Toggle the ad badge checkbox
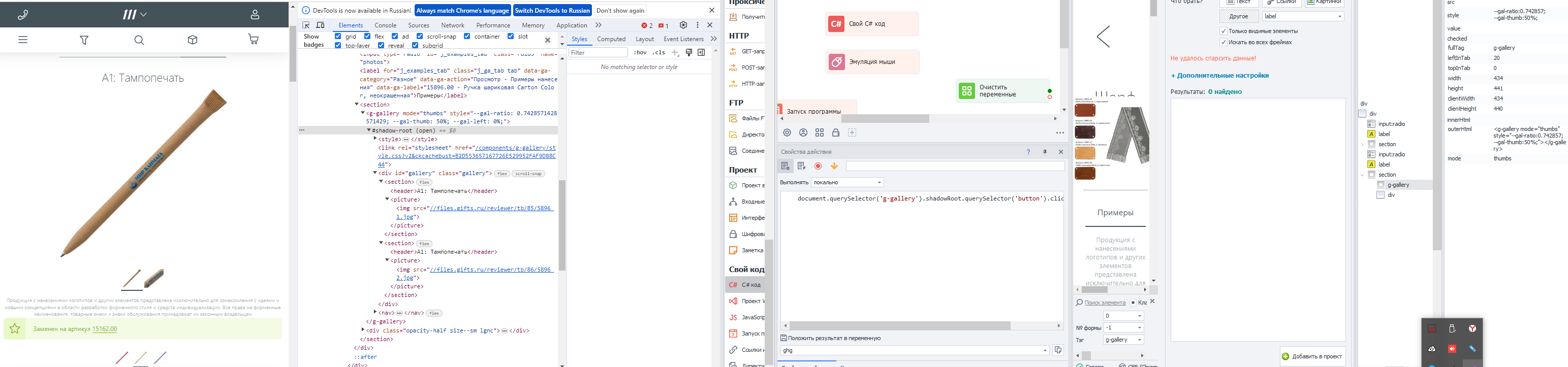Image resolution: width=1568 pixels, height=367 pixels. [394, 37]
